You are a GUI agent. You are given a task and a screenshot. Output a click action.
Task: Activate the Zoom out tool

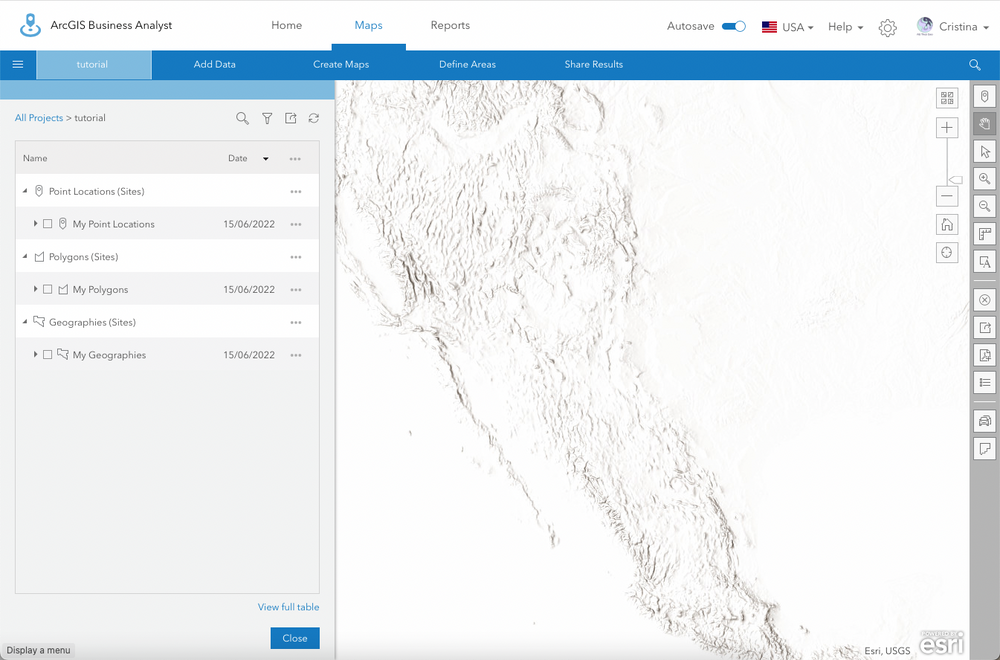(x=984, y=207)
